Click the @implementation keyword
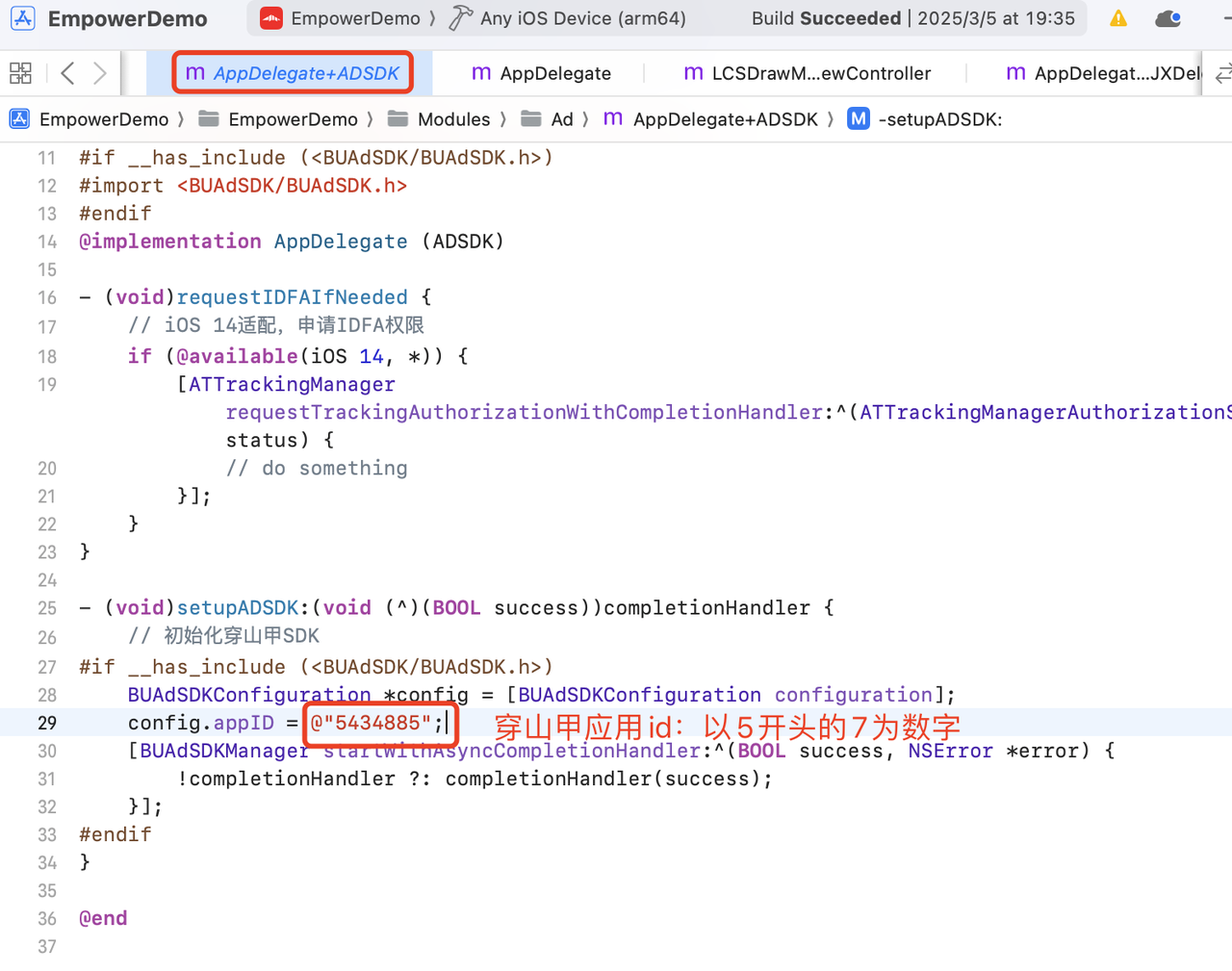Screen dimensions: 1232x971 [170, 242]
